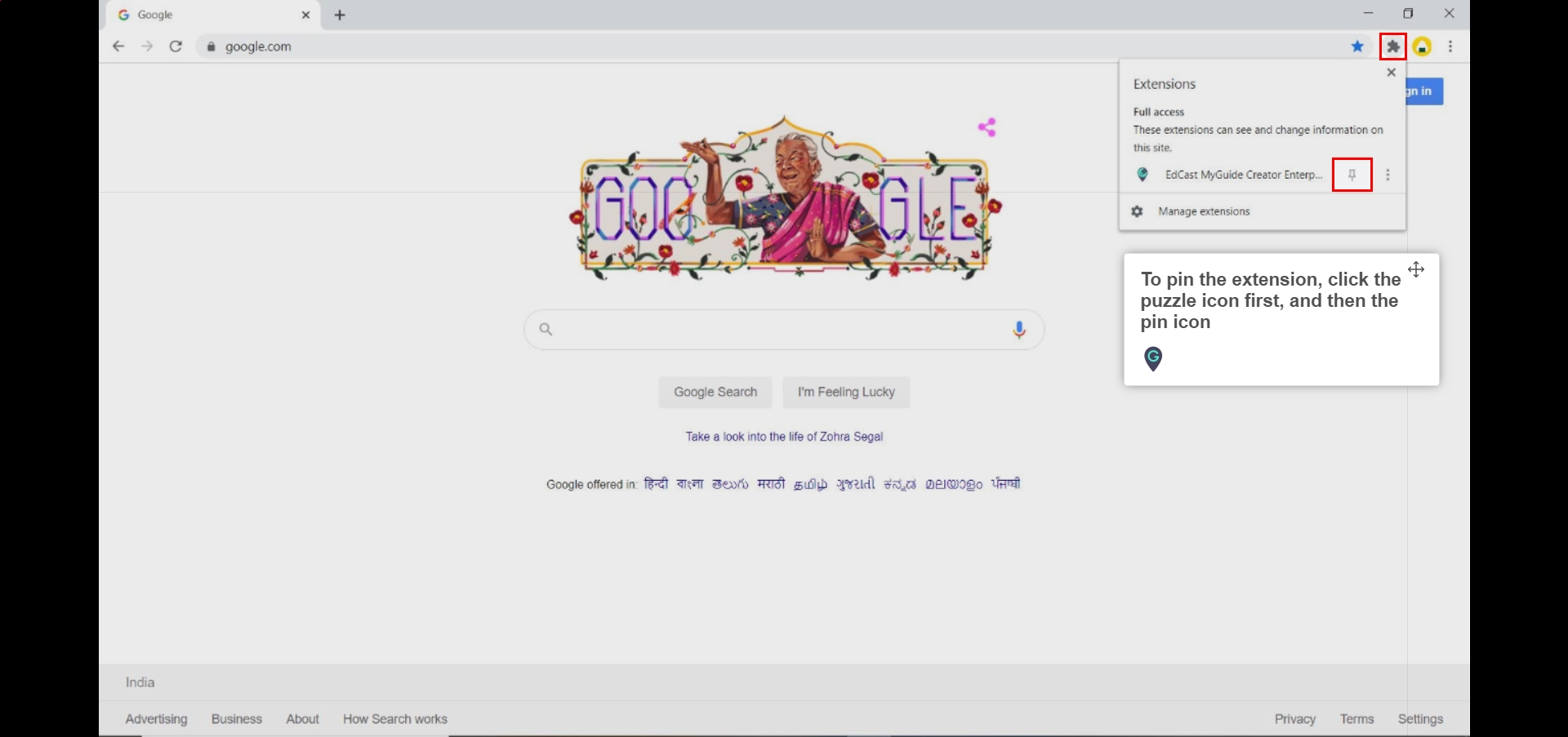The width and height of the screenshot is (1568, 737).
Task: Click EdCast MyGuide Creator extension entry
Action: [1244, 175]
